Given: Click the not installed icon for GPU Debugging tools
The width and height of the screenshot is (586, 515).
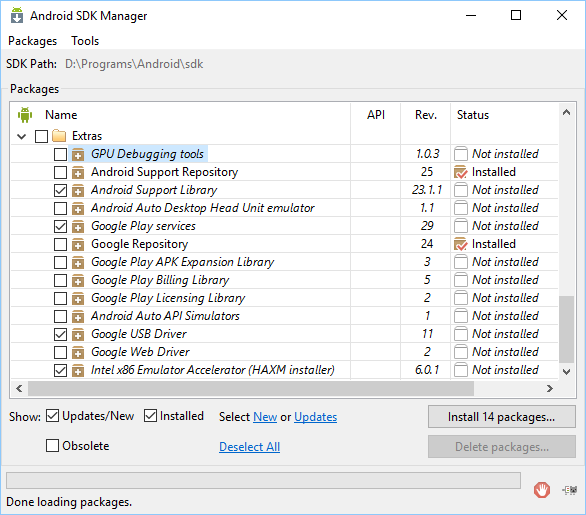Looking at the screenshot, I should 460,154.
